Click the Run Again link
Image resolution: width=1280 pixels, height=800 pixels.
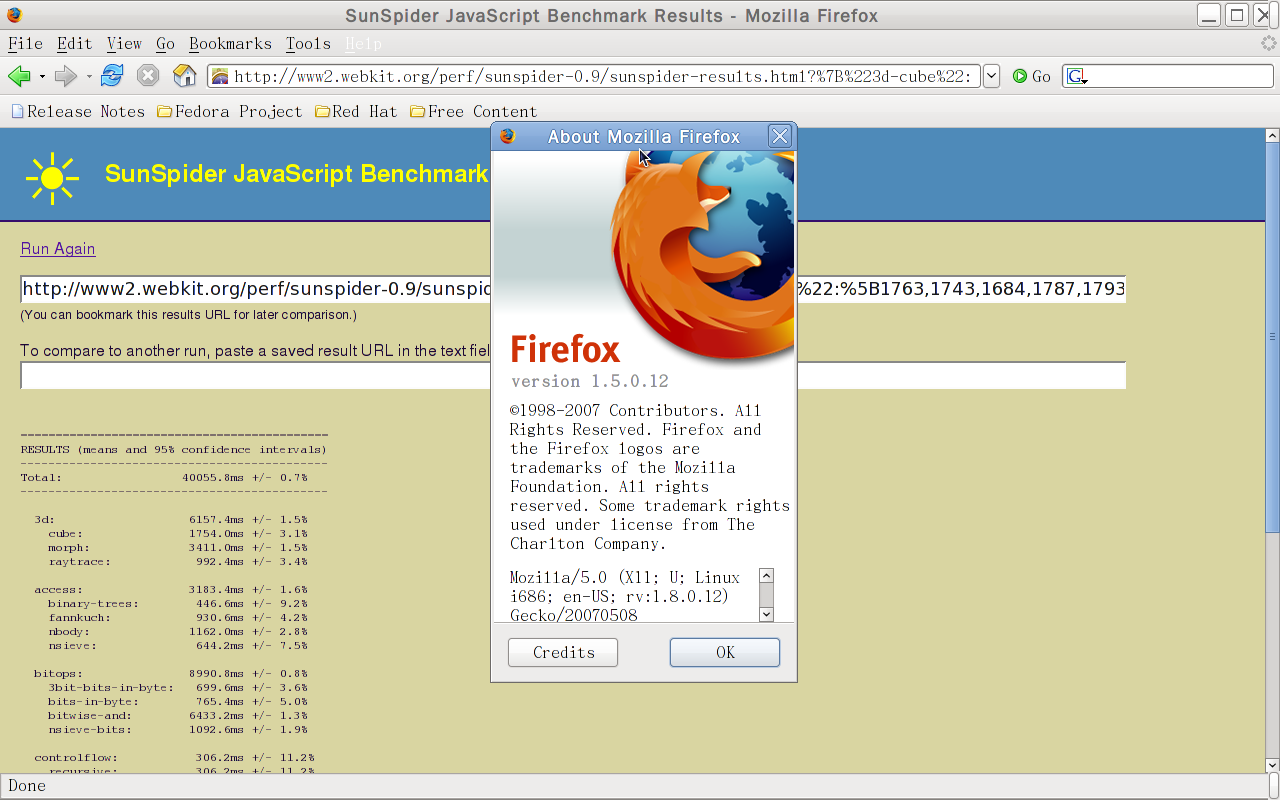click(x=58, y=249)
